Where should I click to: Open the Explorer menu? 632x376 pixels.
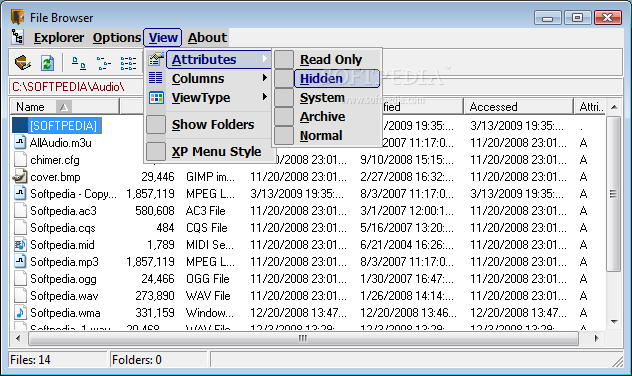[59, 37]
